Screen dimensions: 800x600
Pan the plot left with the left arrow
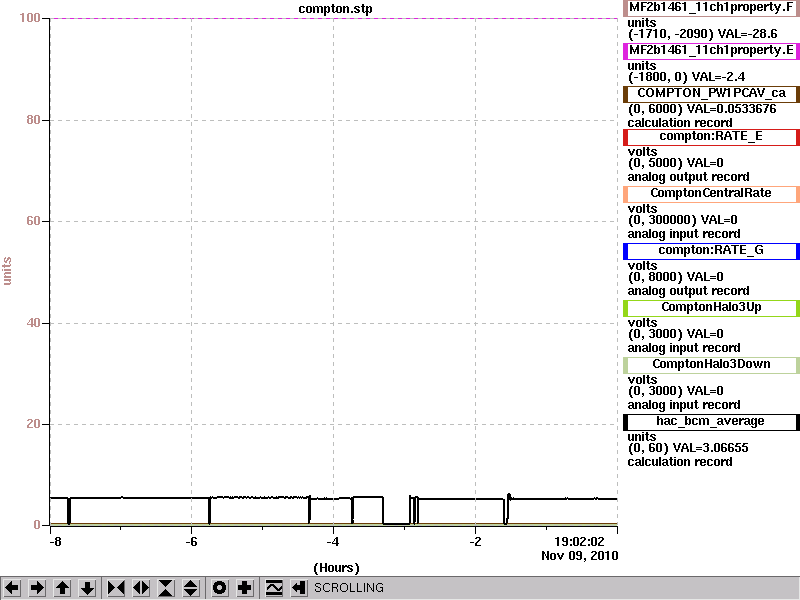[12, 588]
